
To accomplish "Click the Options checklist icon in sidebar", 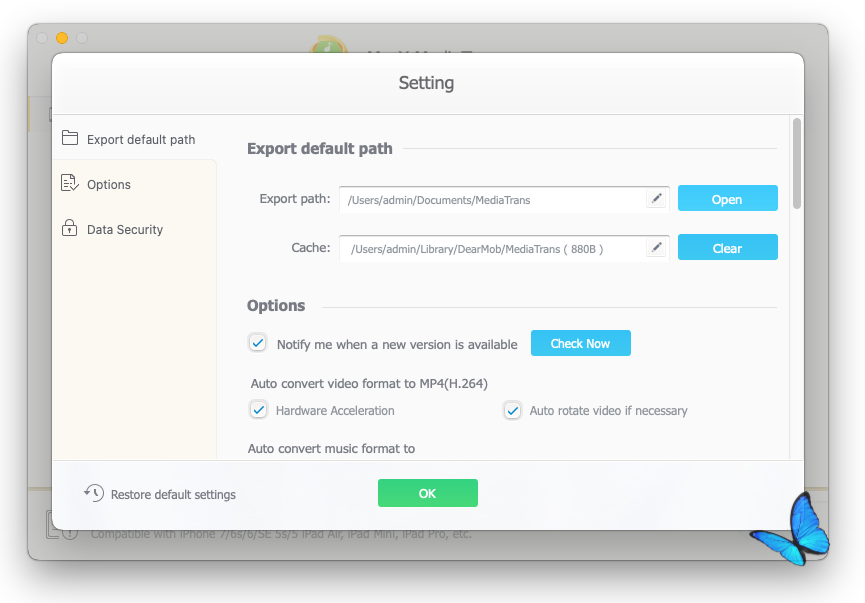I will [x=70, y=183].
